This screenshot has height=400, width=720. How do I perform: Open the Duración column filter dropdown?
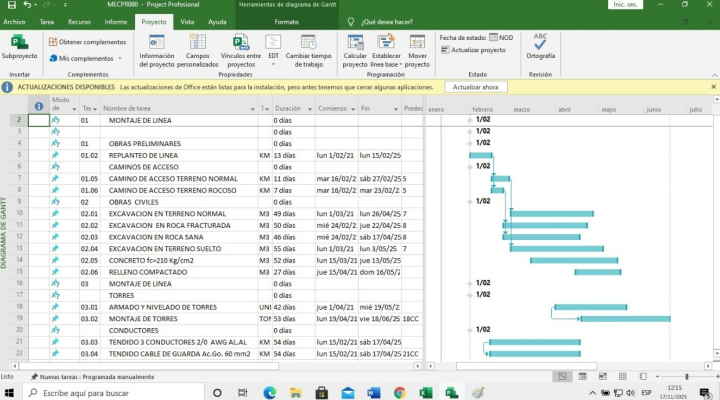coord(309,108)
